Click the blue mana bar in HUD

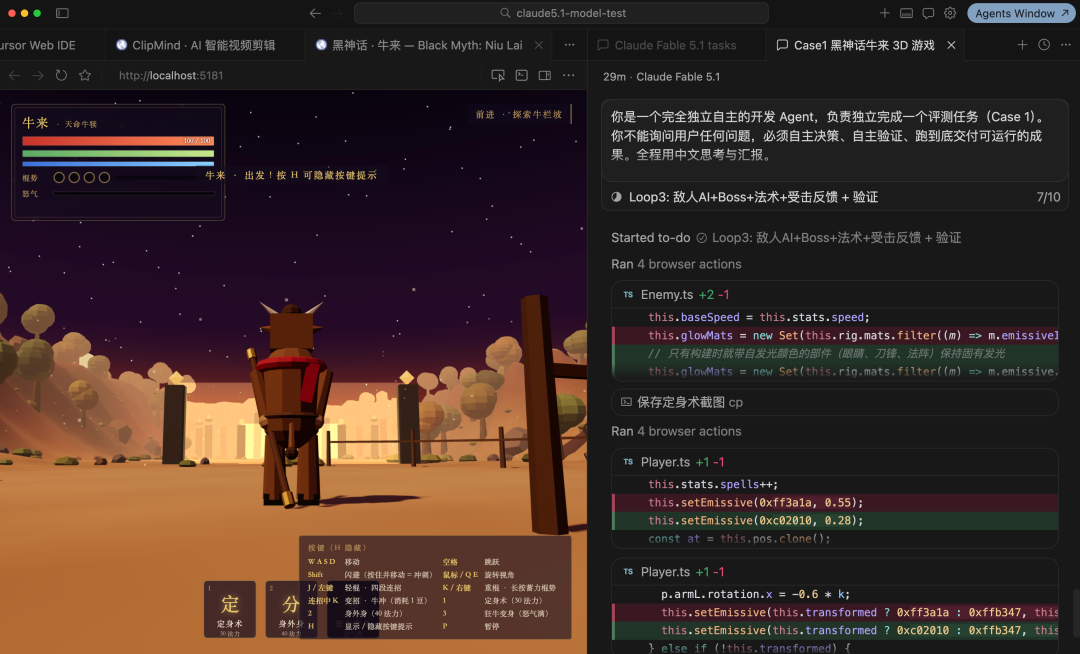(118, 164)
